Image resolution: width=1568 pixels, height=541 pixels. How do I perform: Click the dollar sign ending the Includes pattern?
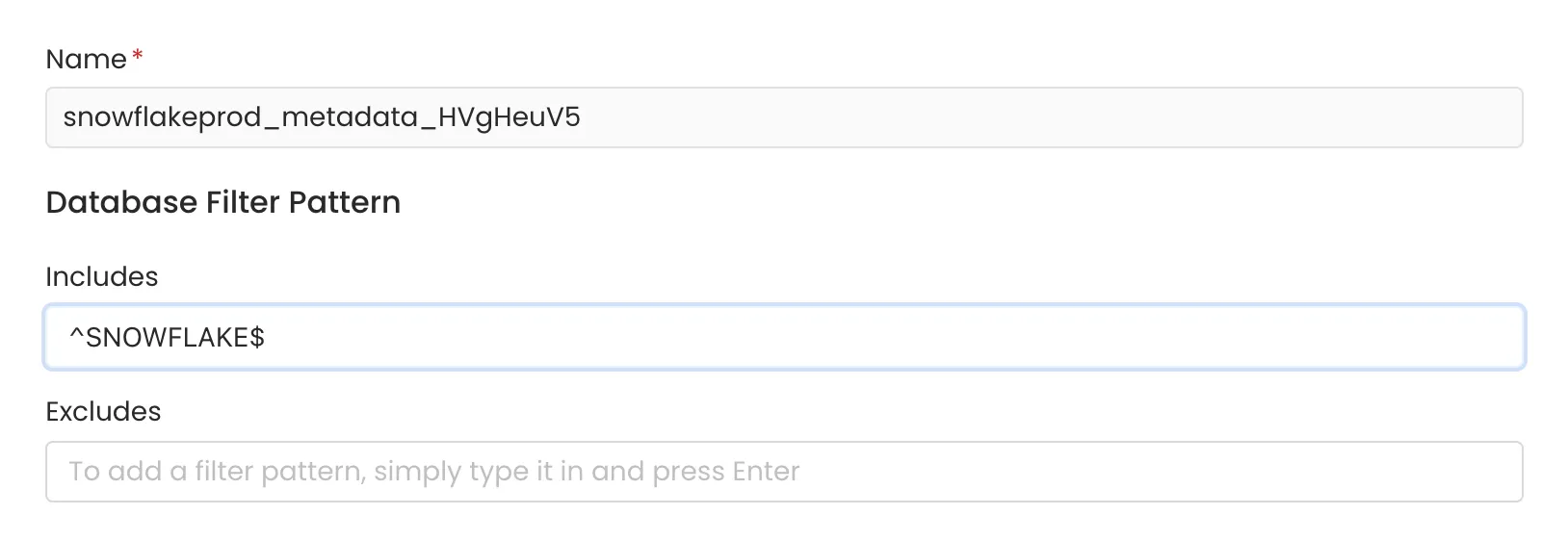257,338
